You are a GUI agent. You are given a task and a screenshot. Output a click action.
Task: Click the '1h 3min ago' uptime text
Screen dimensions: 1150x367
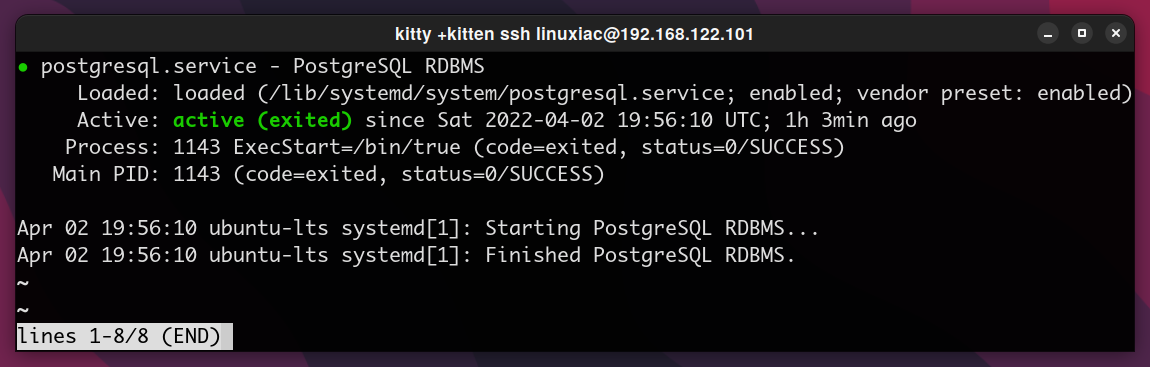(x=850, y=120)
